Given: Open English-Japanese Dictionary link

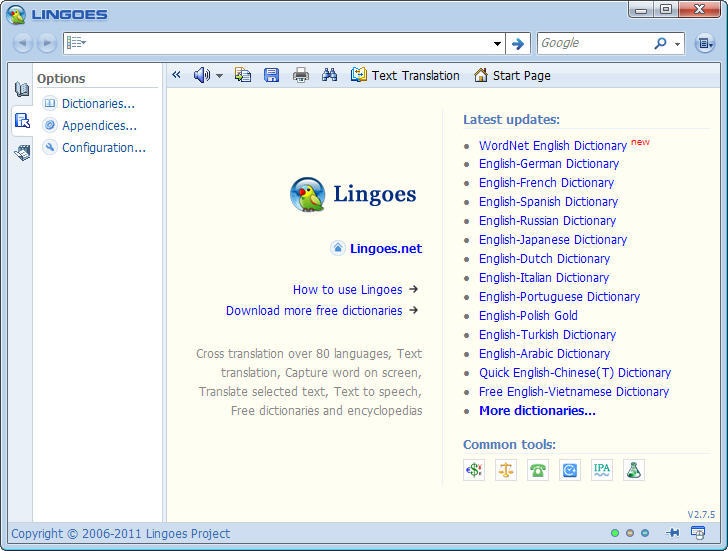Looking at the screenshot, I should [553, 240].
